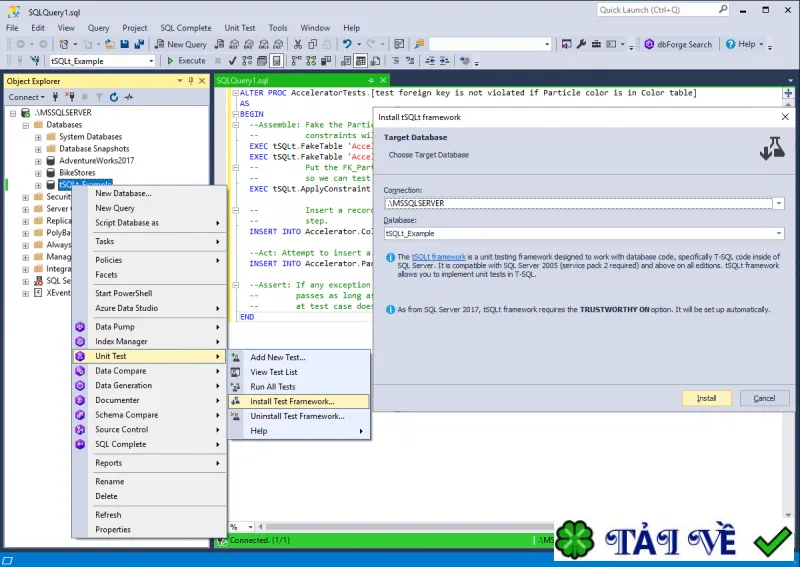Viewport: 800px width, 567px height.
Task: Open the Connection dropdown arrow
Action: (779, 204)
